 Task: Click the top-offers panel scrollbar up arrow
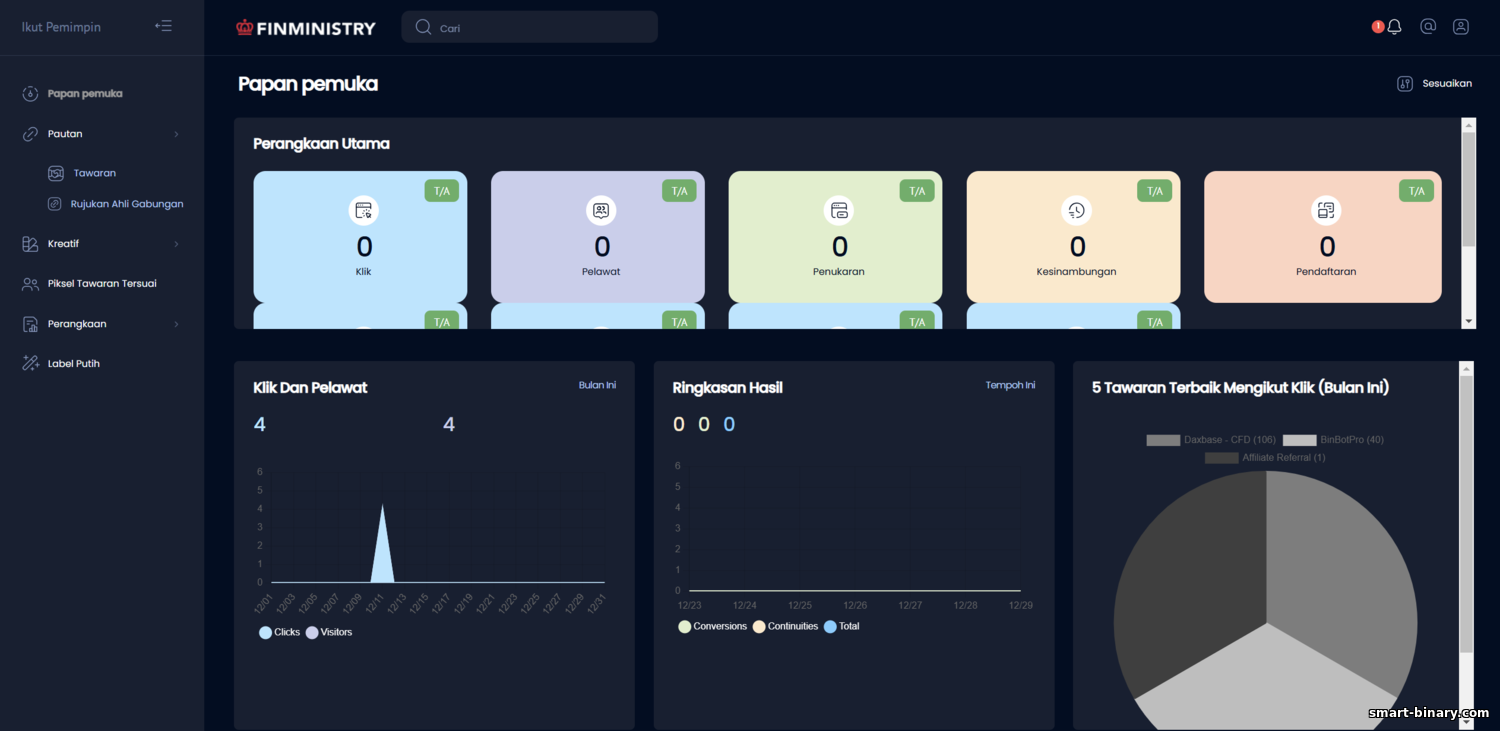tap(1466, 369)
